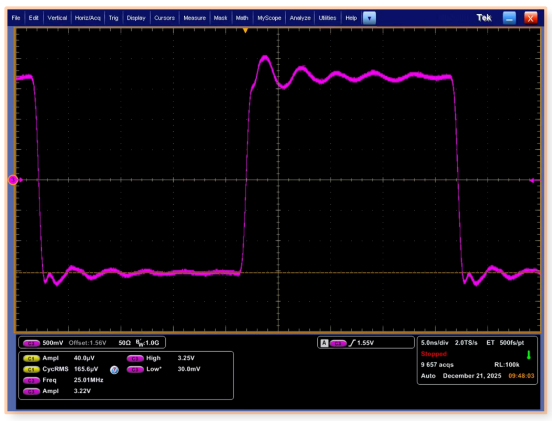Click the C1 badge beside CycRMS
This screenshot has height=421, width=552.
[31, 369]
